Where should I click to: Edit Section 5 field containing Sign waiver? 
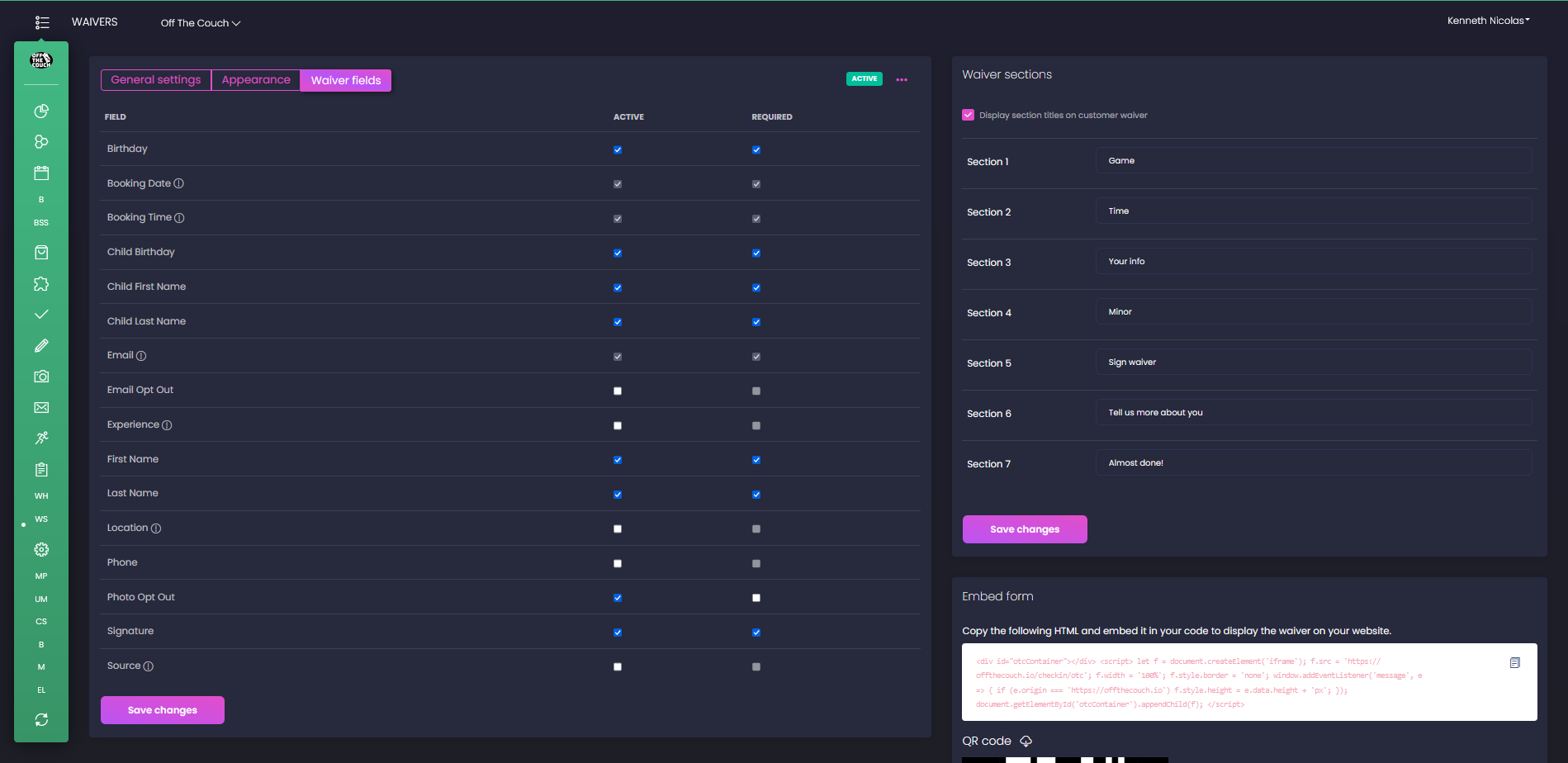(x=1314, y=363)
